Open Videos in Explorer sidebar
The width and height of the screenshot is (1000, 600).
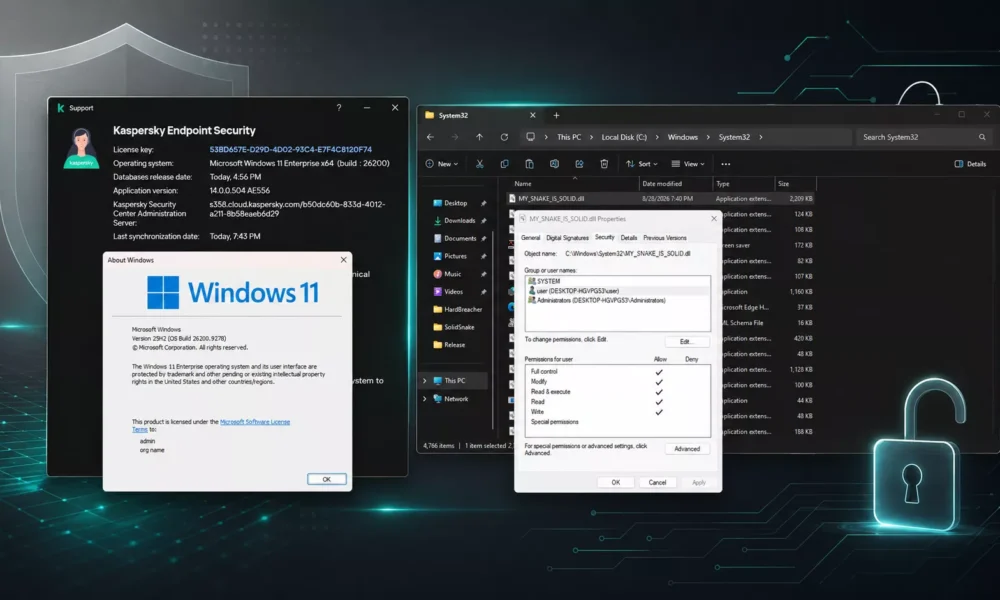[448, 291]
